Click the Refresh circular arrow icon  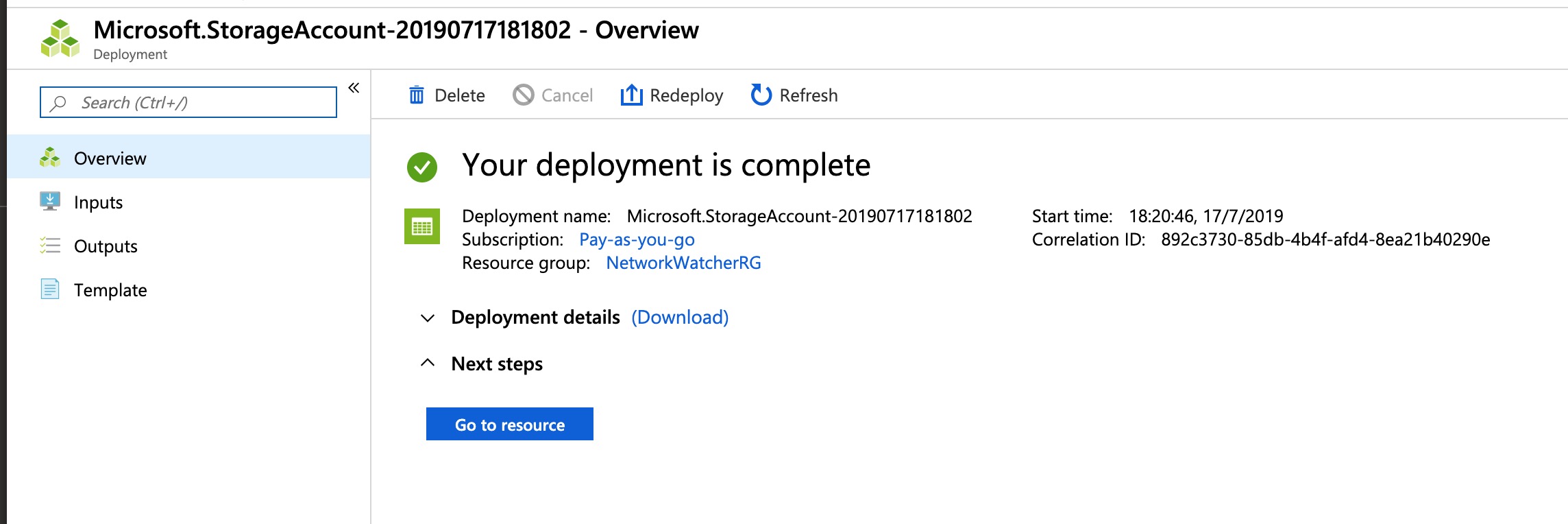pyautogui.click(x=761, y=95)
